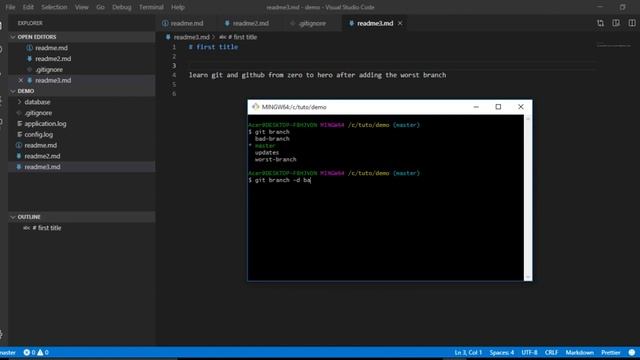
Task: Click 'updates' in the terminal branch list
Action: 267,153
